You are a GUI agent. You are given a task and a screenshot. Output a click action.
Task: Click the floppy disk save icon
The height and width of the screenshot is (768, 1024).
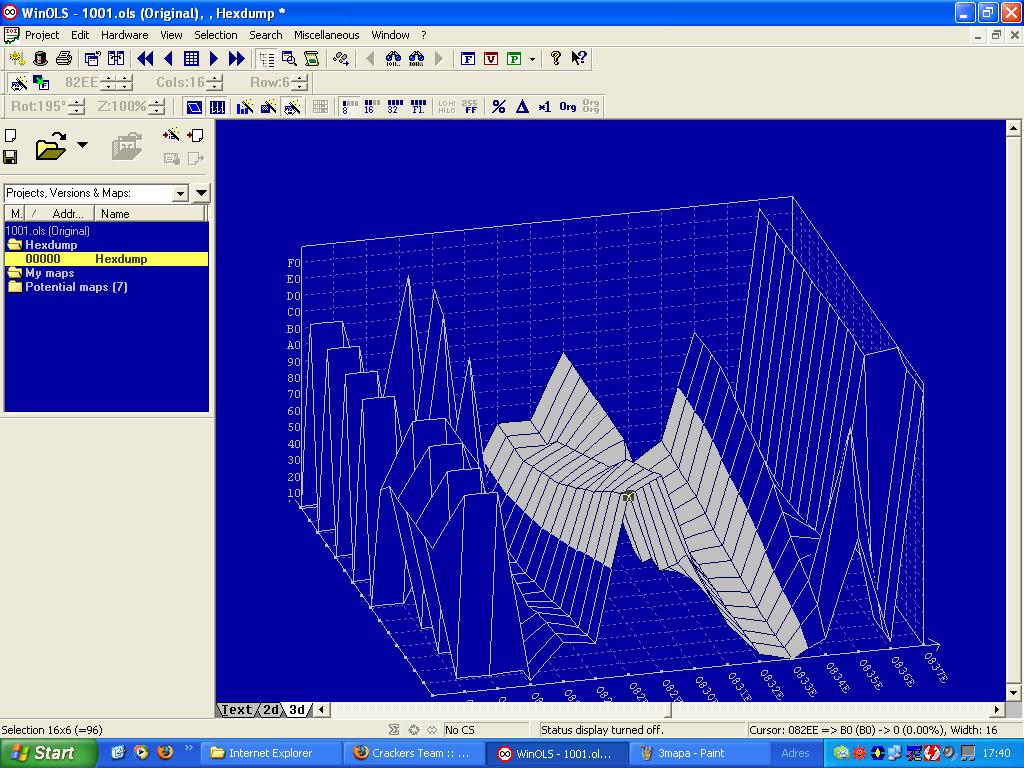10,157
